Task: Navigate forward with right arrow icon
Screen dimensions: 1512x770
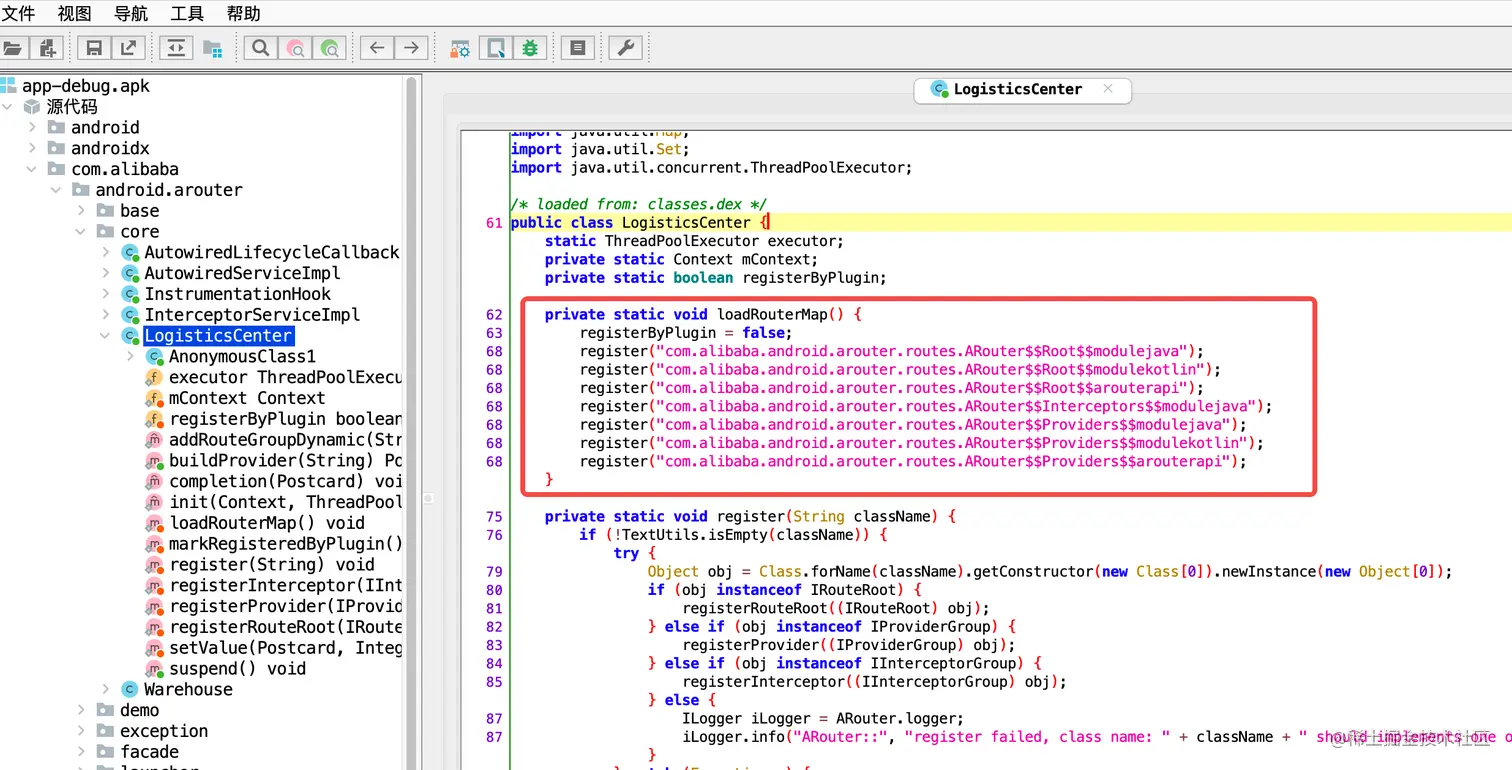Action: tap(411, 47)
